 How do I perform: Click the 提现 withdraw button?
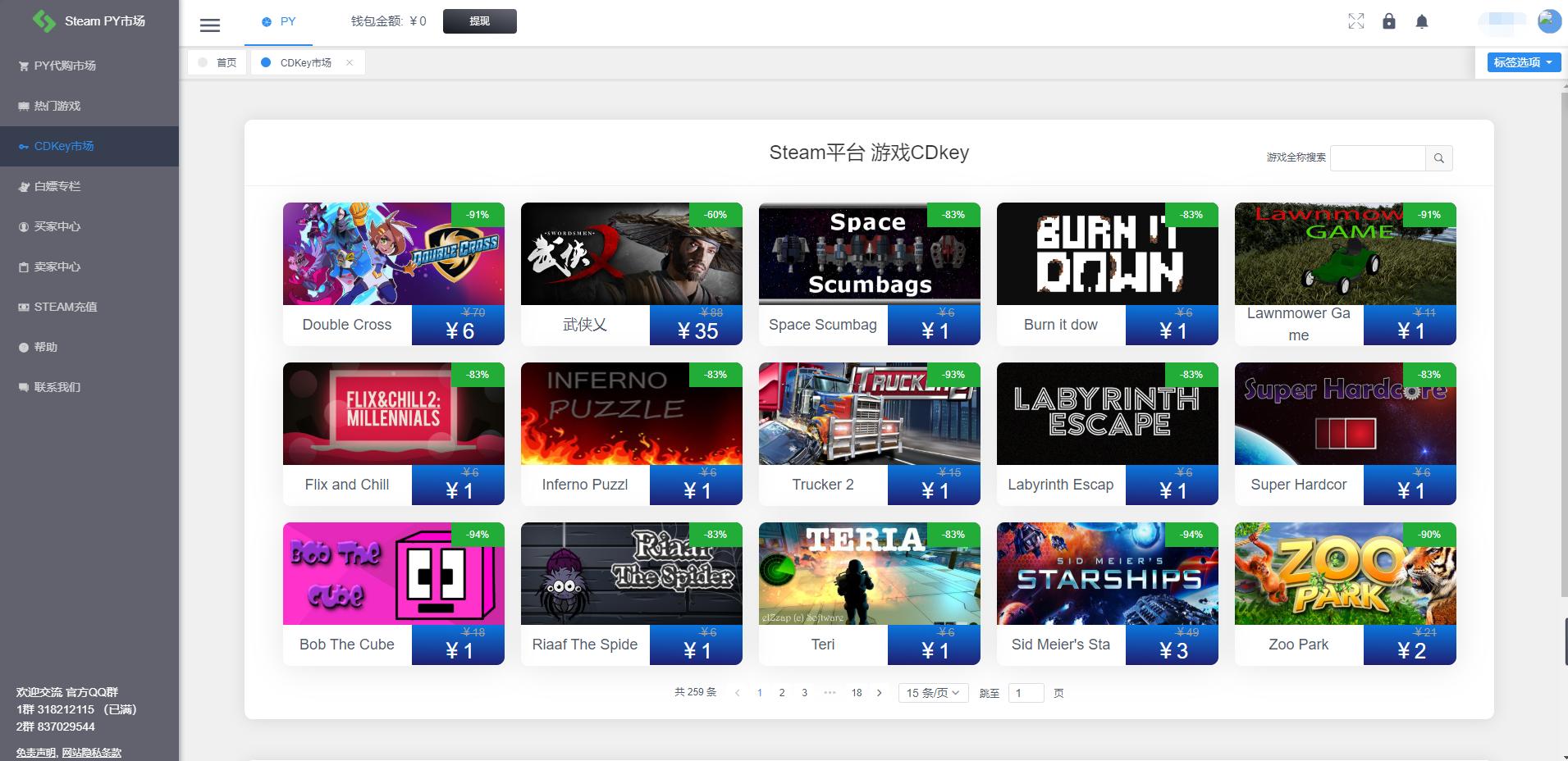tap(479, 21)
